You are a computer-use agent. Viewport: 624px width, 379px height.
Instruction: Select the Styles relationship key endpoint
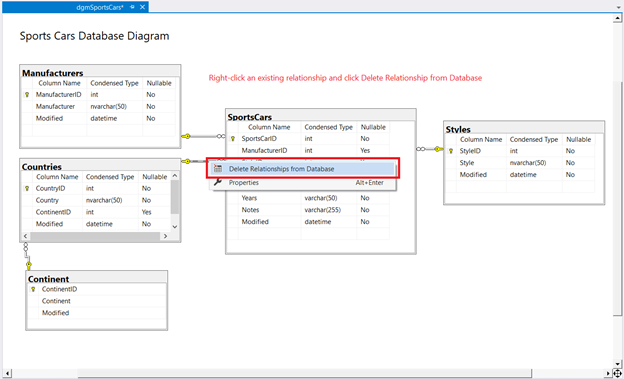coord(438,149)
